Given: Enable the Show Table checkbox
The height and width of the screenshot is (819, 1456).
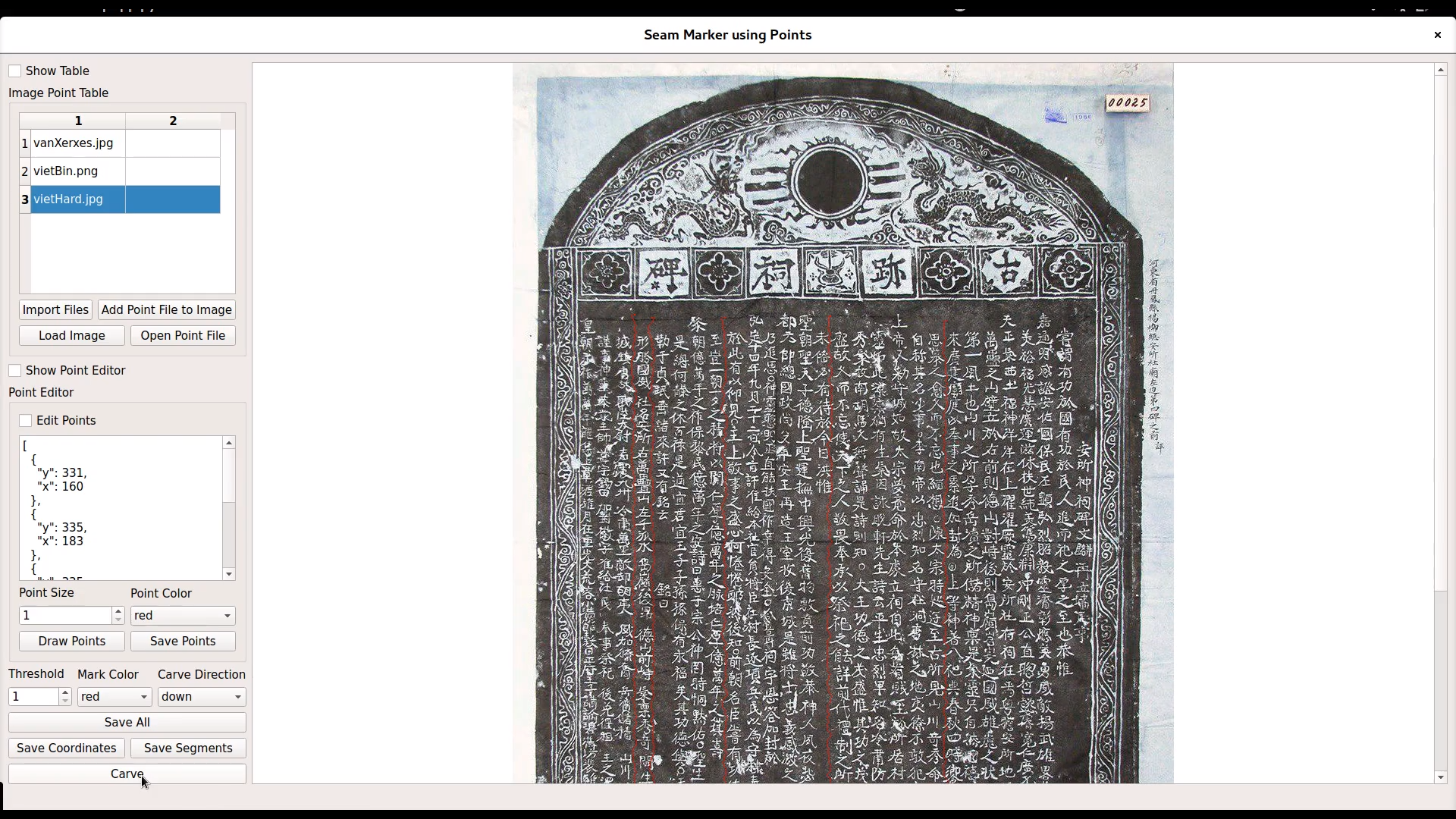Looking at the screenshot, I should (x=15, y=71).
